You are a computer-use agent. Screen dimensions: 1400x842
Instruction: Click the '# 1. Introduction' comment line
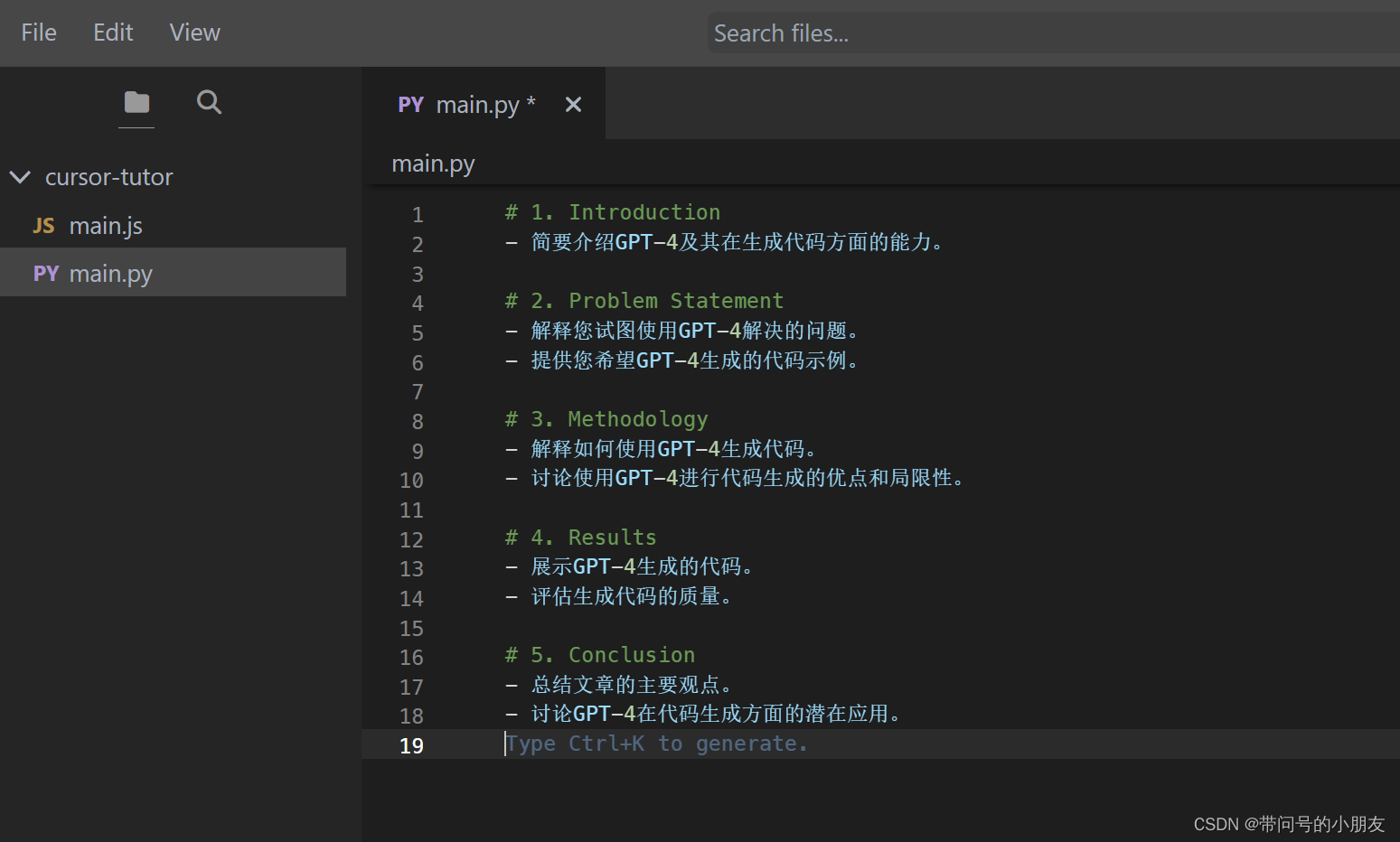point(613,212)
